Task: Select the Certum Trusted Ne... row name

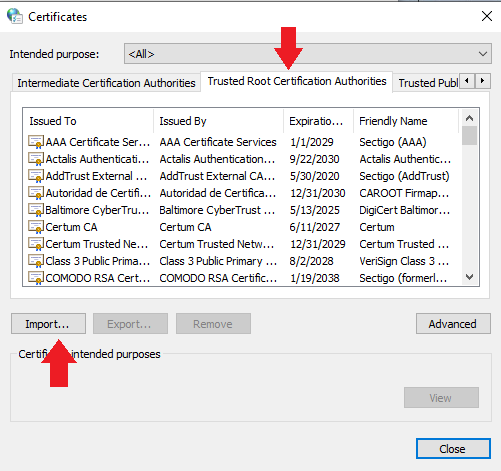Action: [97, 244]
